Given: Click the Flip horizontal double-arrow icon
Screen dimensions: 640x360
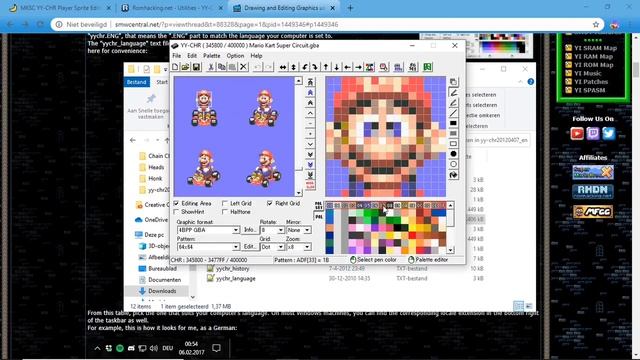Looking at the screenshot, I should [283, 67].
